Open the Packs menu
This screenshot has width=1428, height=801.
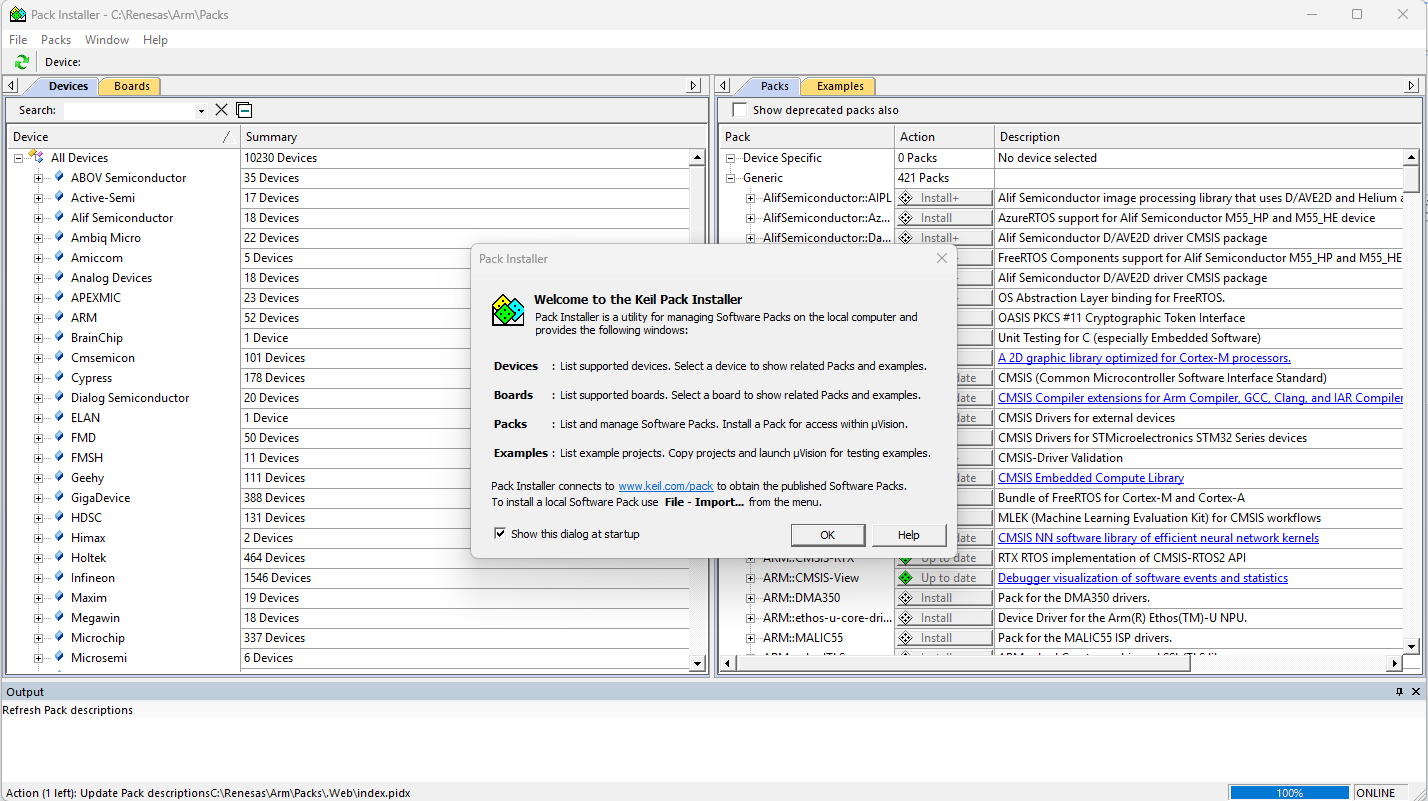tap(56, 40)
